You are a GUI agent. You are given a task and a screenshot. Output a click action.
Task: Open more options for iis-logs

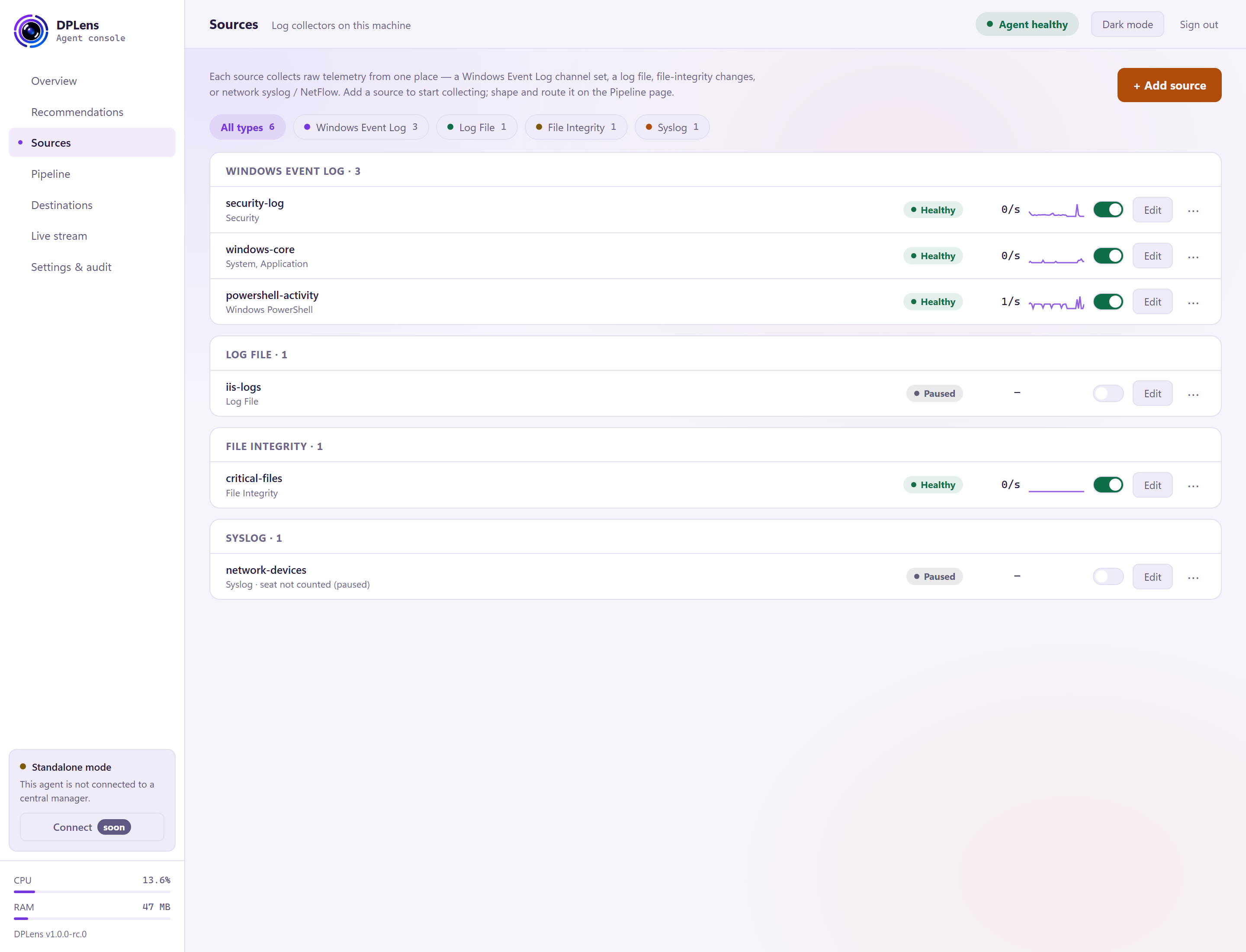point(1193,394)
